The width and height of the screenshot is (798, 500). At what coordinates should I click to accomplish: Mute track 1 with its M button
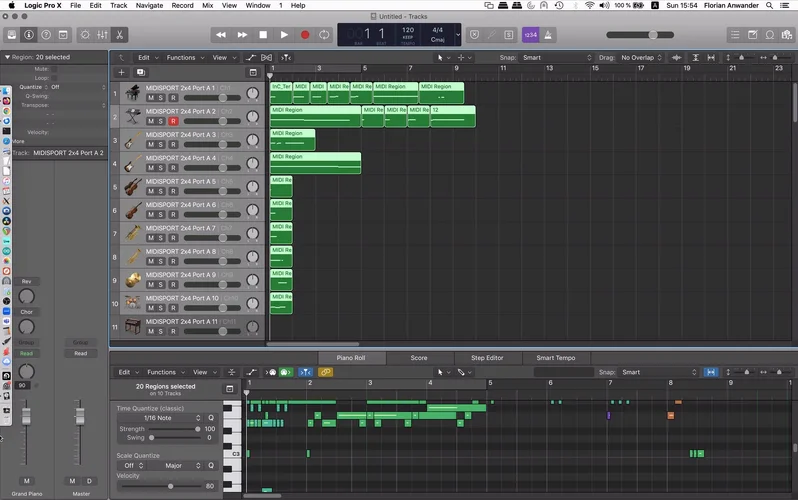point(151,98)
